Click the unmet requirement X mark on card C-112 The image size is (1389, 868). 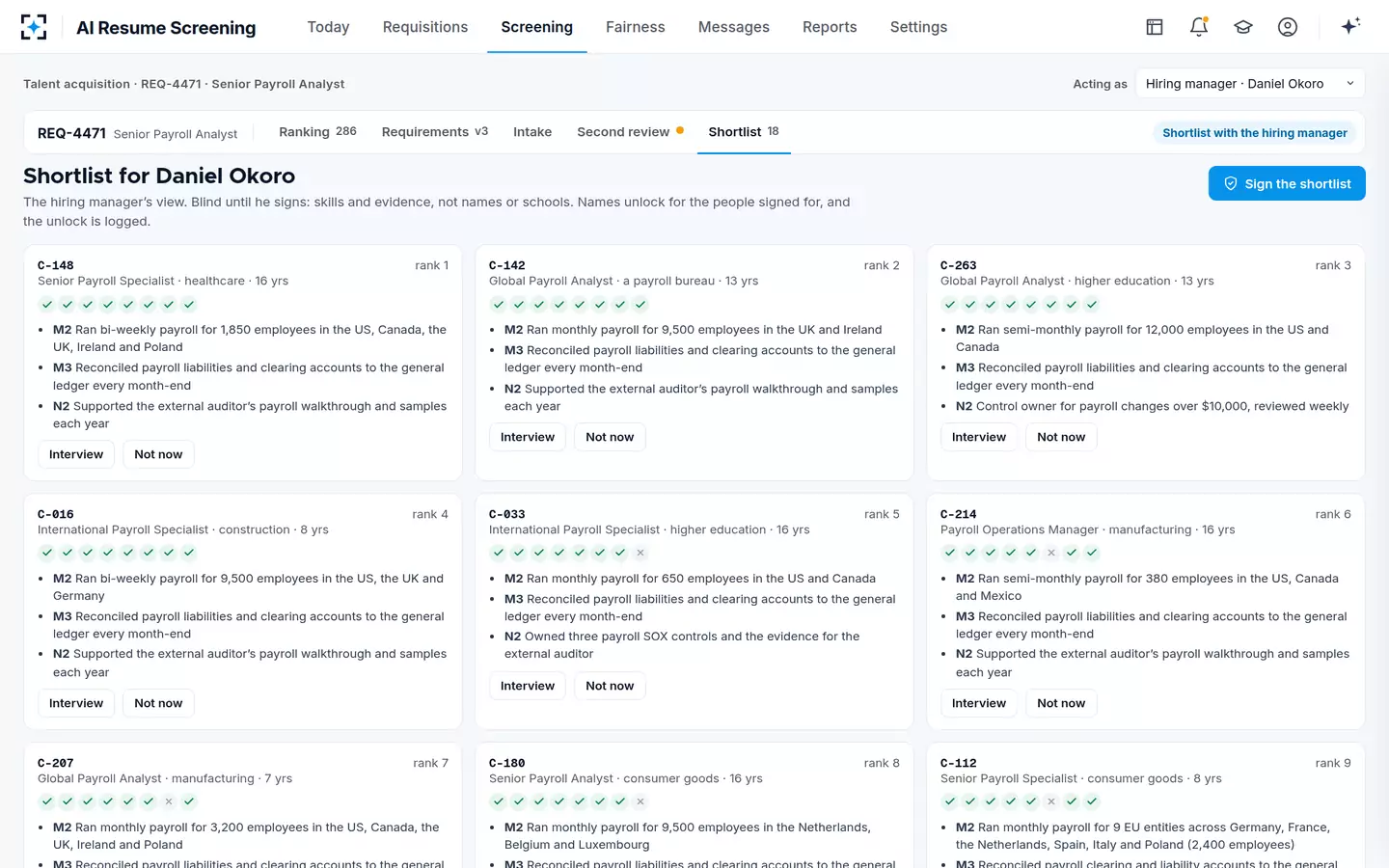point(1051,801)
